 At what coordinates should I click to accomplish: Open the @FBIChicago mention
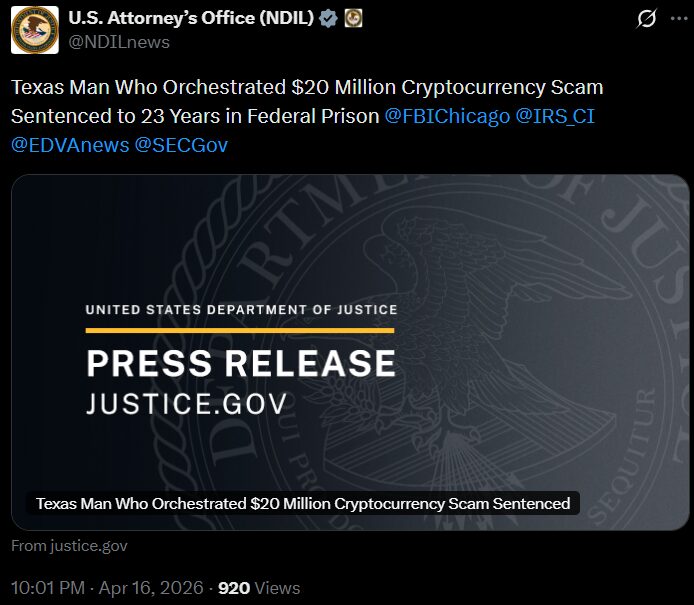click(x=447, y=116)
